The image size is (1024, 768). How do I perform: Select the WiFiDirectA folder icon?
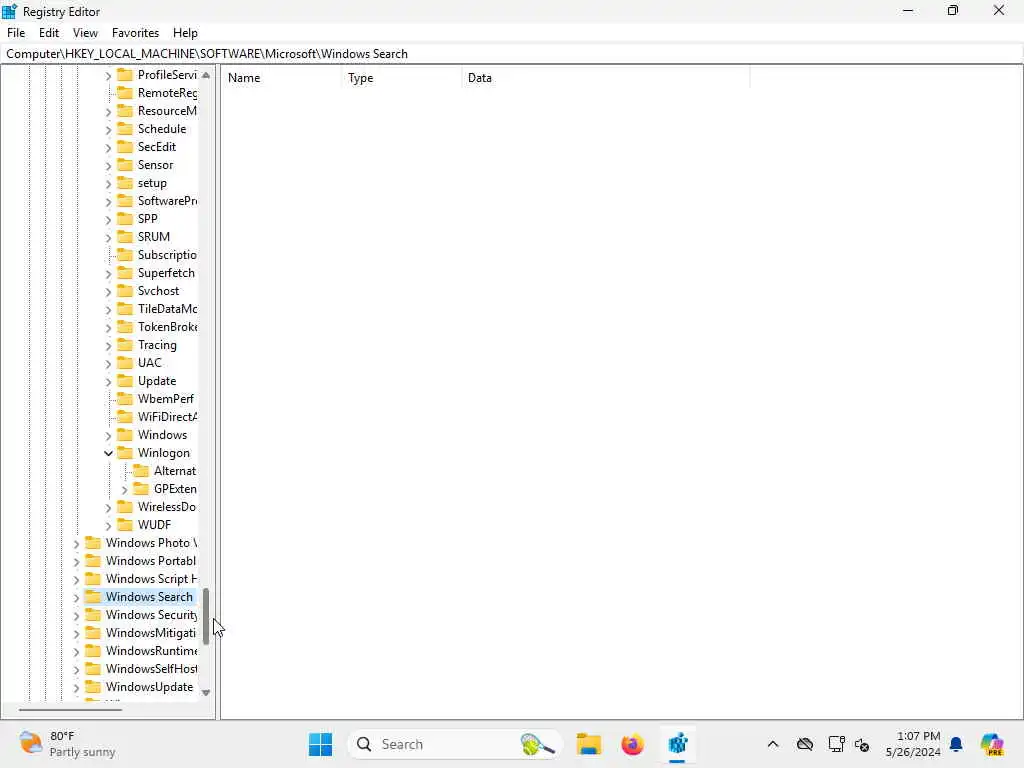(x=125, y=417)
